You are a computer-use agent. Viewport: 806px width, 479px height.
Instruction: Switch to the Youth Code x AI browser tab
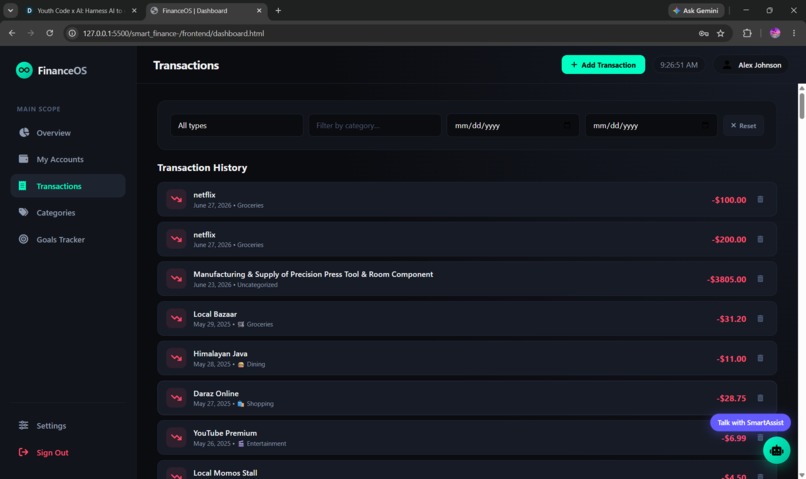click(x=82, y=10)
